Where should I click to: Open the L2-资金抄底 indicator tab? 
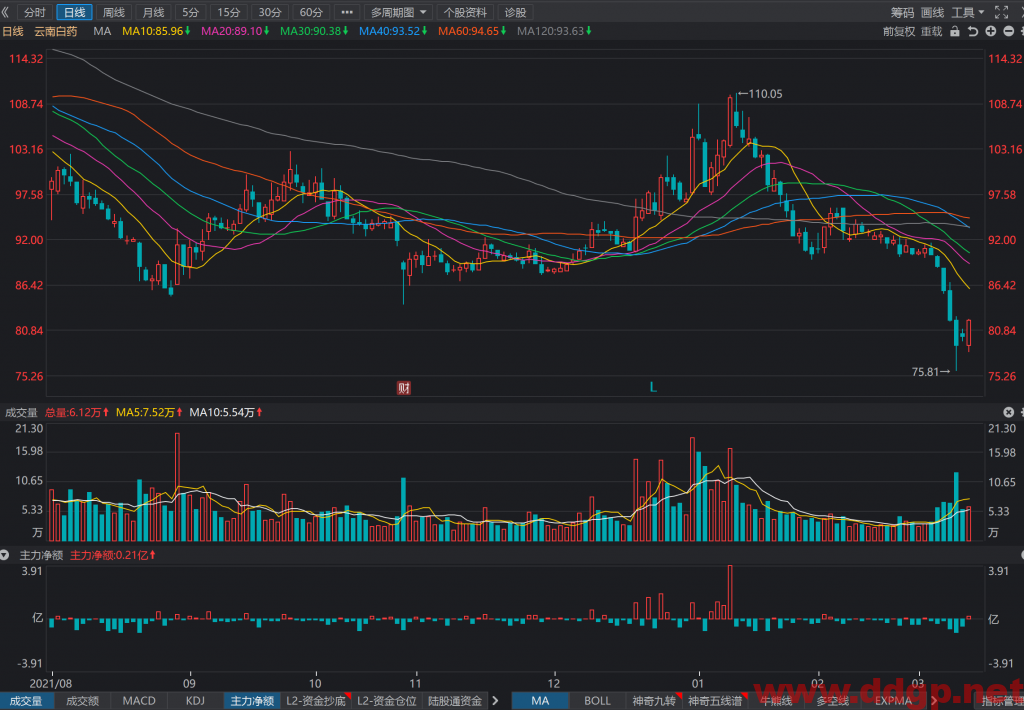317,701
